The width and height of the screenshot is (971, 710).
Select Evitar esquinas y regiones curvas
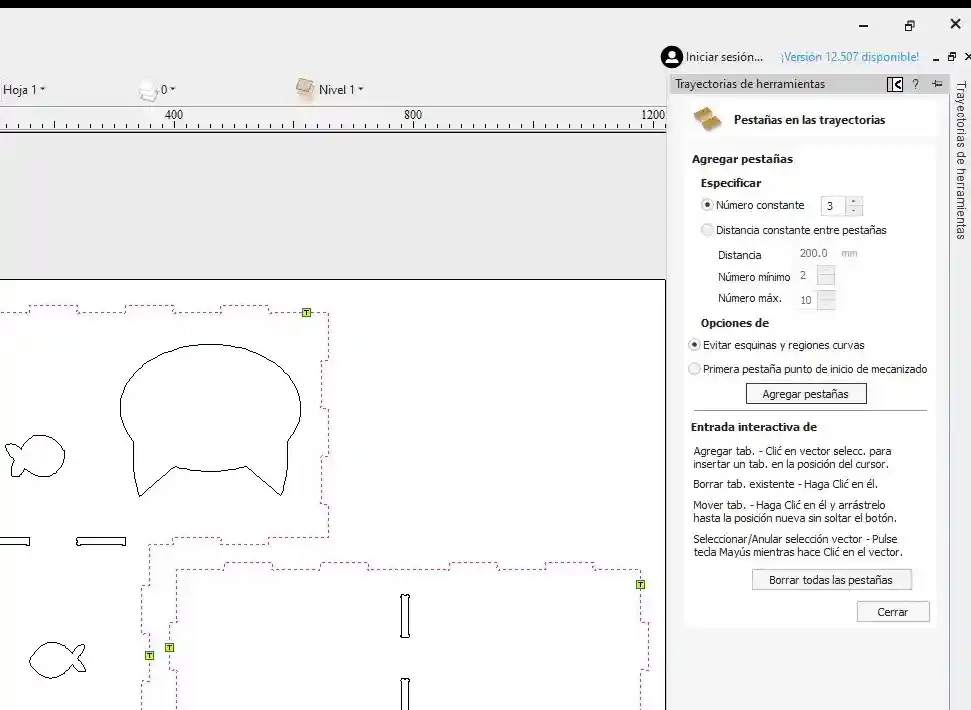pyautogui.click(x=694, y=345)
